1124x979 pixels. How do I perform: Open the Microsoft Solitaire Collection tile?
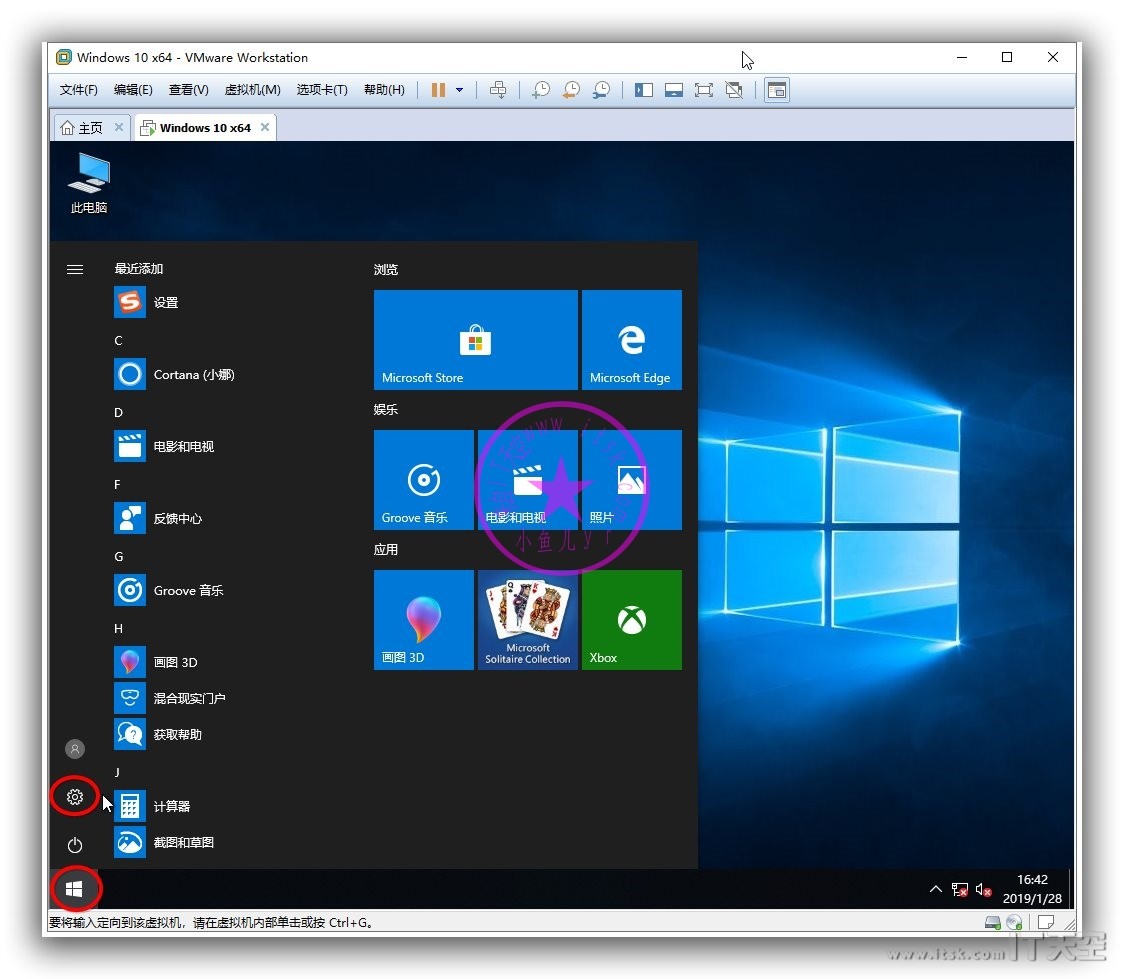[528, 620]
